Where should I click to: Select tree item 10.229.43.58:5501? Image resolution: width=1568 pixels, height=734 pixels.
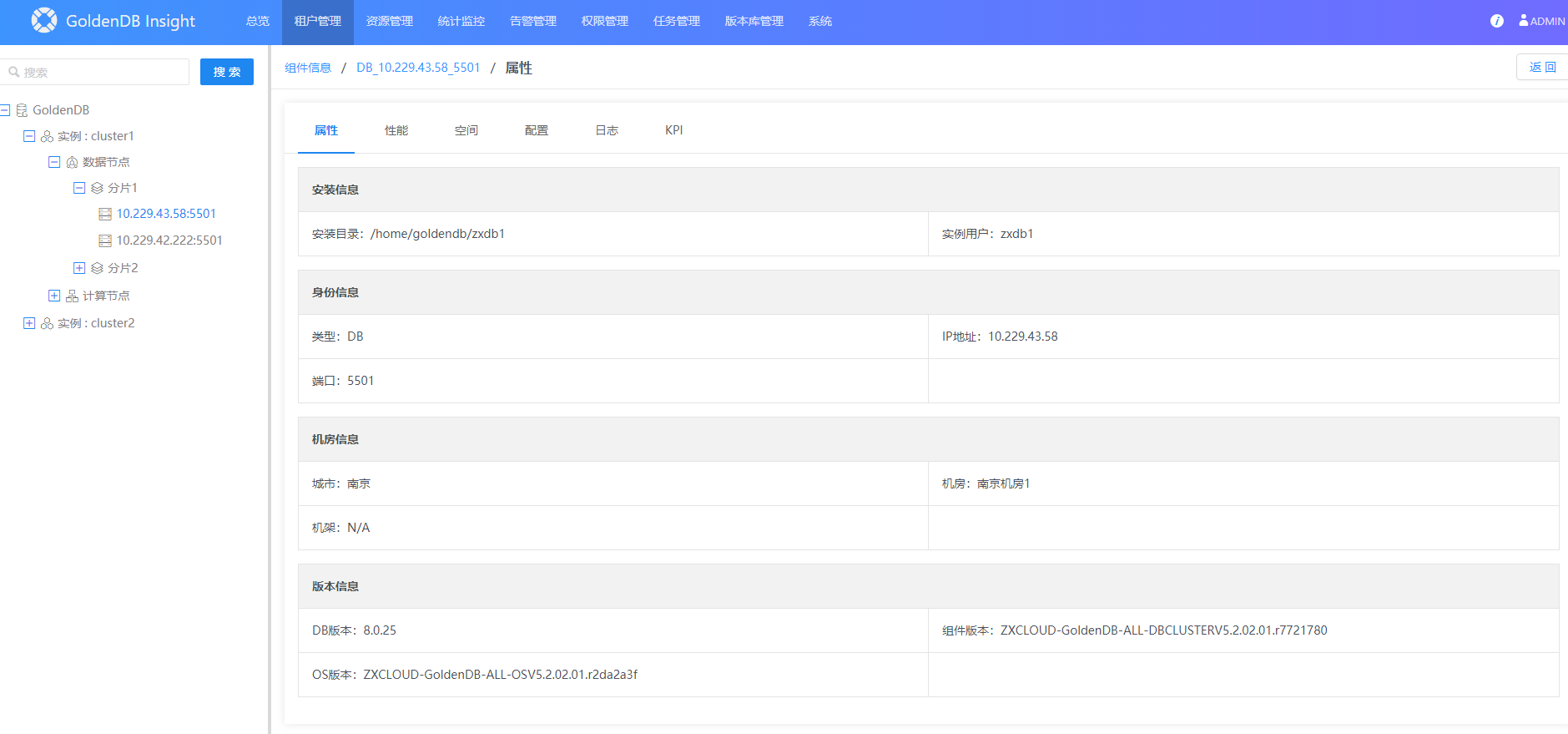[x=166, y=215]
